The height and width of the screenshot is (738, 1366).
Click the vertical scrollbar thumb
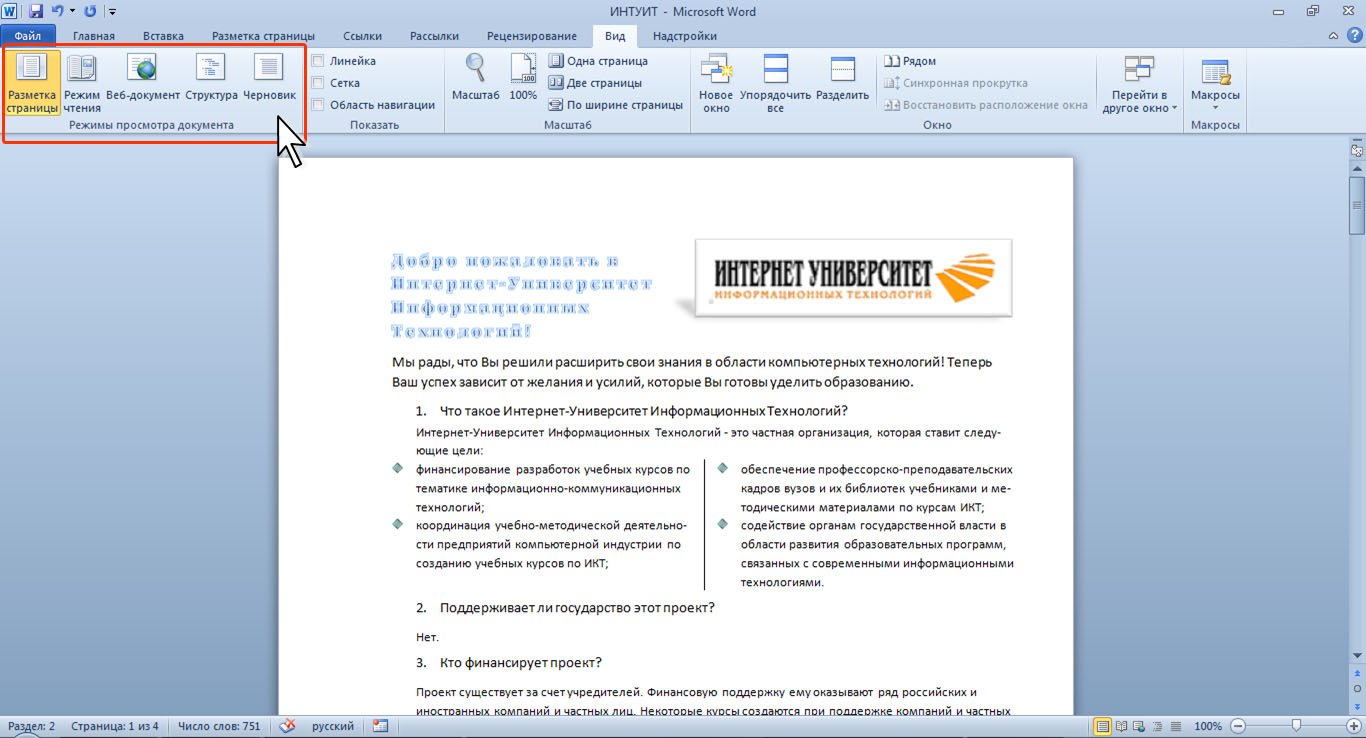tap(1357, 204)
